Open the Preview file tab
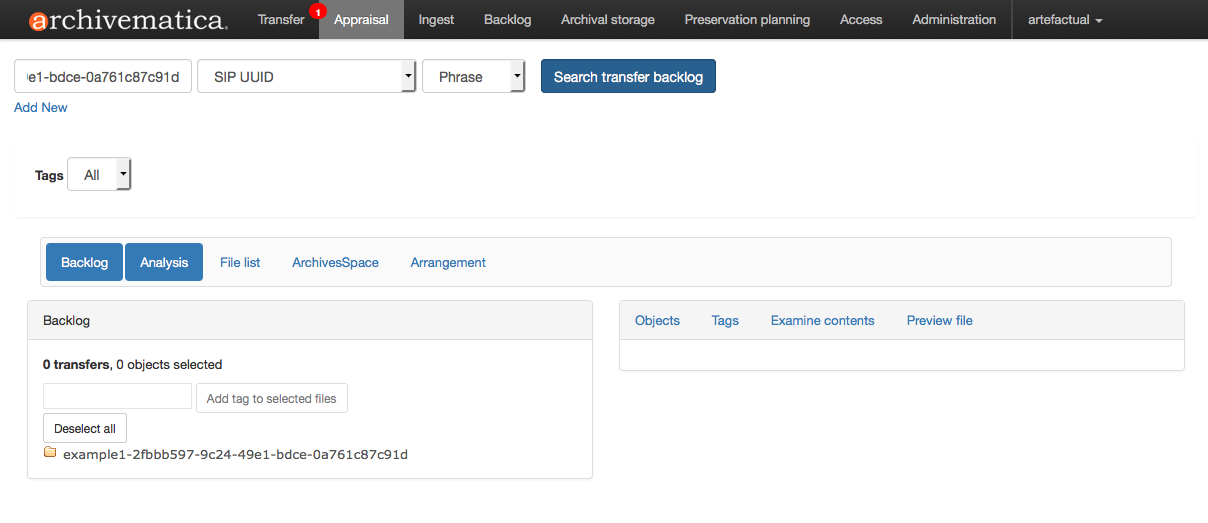This screenshot has width=1208, height=523. pyautogui.click(x=939, y=321)
